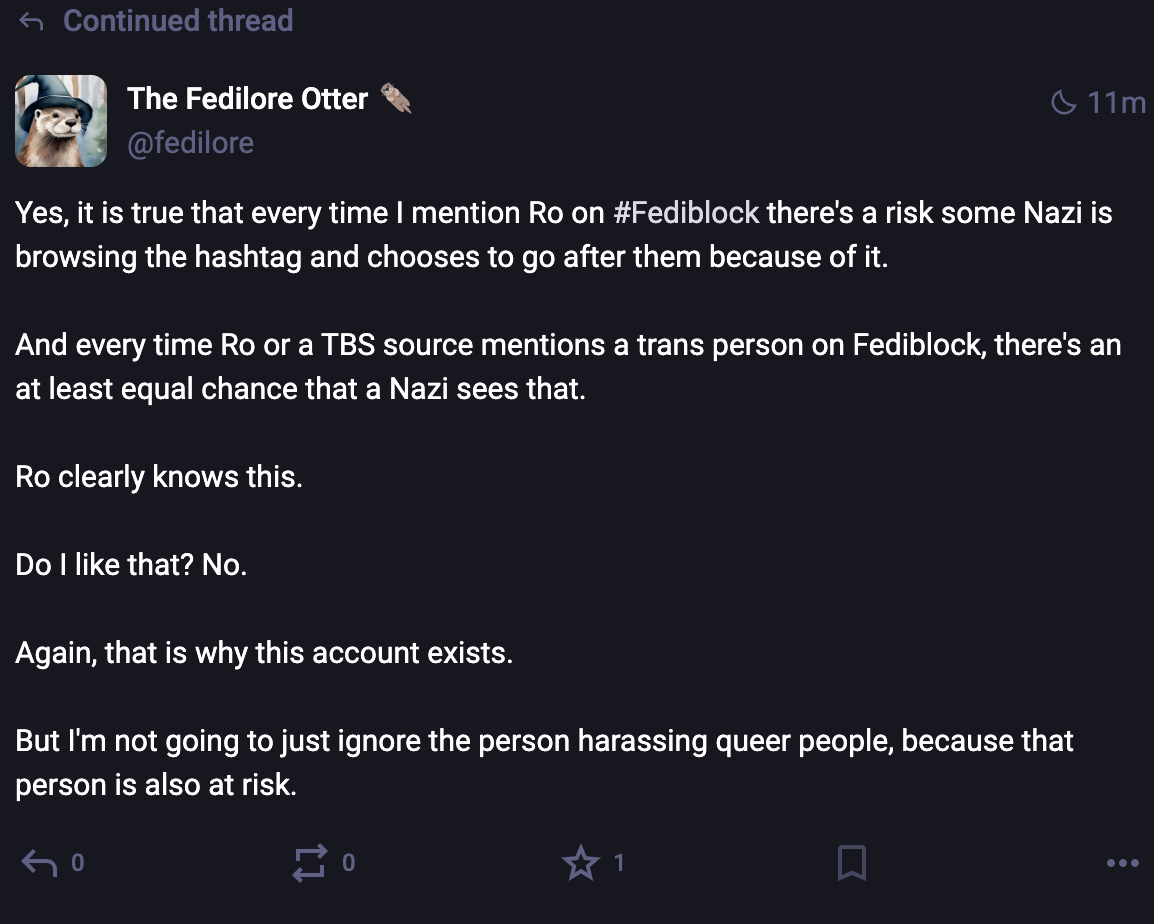The height and width of the screenshot is (924, 1154).
Task: Bookmark this post
Action: [x=851, y=862]
